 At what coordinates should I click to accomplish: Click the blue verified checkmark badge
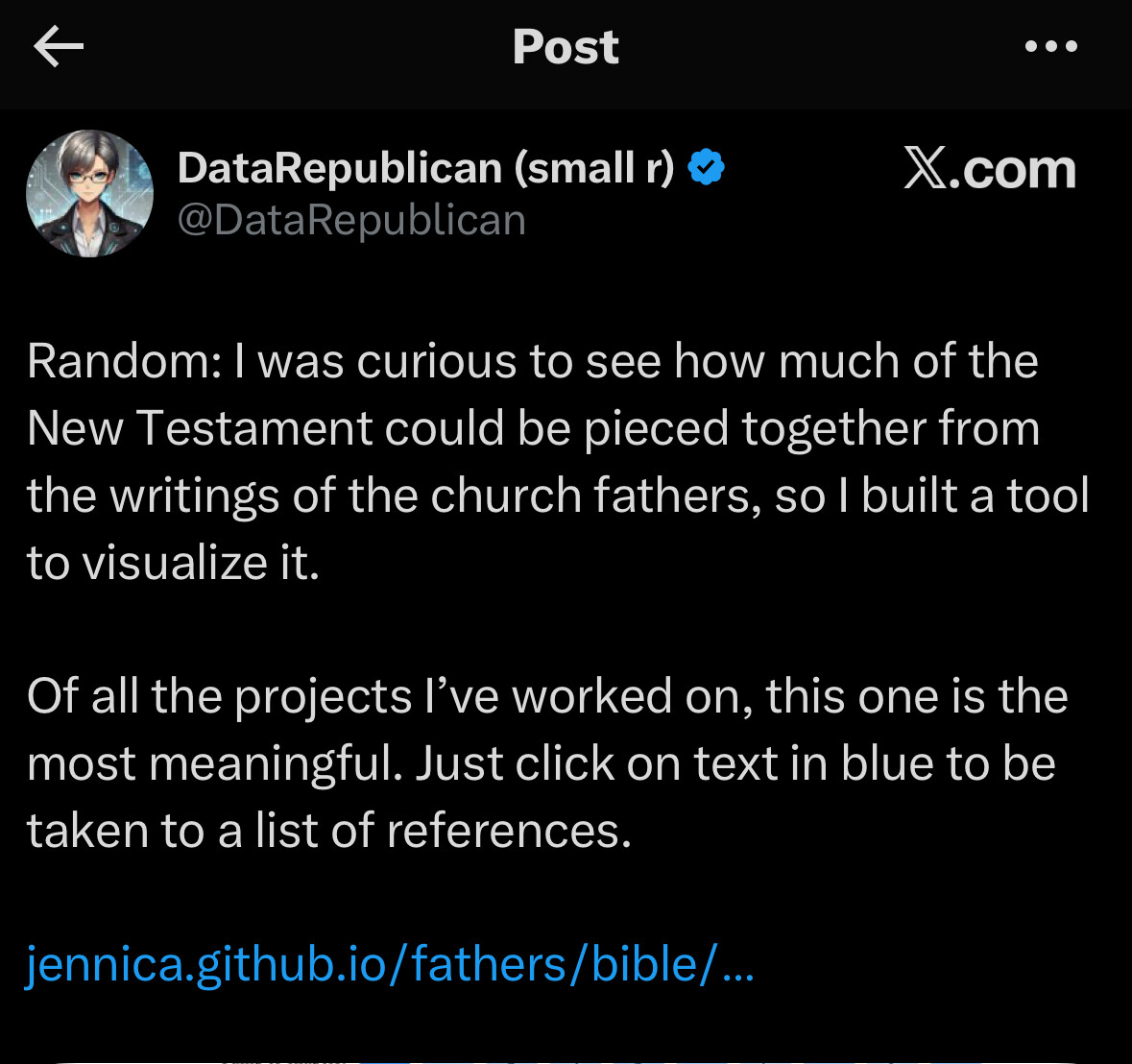[x=707, y=168]
